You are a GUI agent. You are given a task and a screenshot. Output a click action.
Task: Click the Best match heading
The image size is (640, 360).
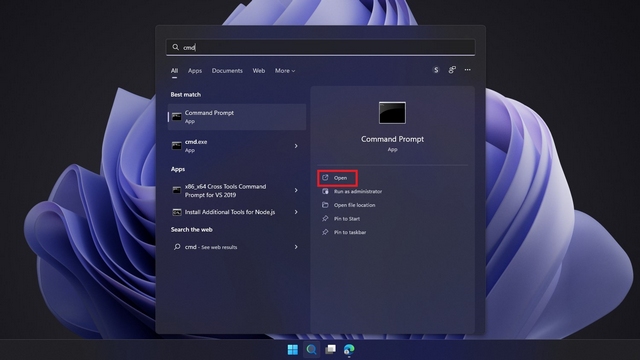coord(186,95)
